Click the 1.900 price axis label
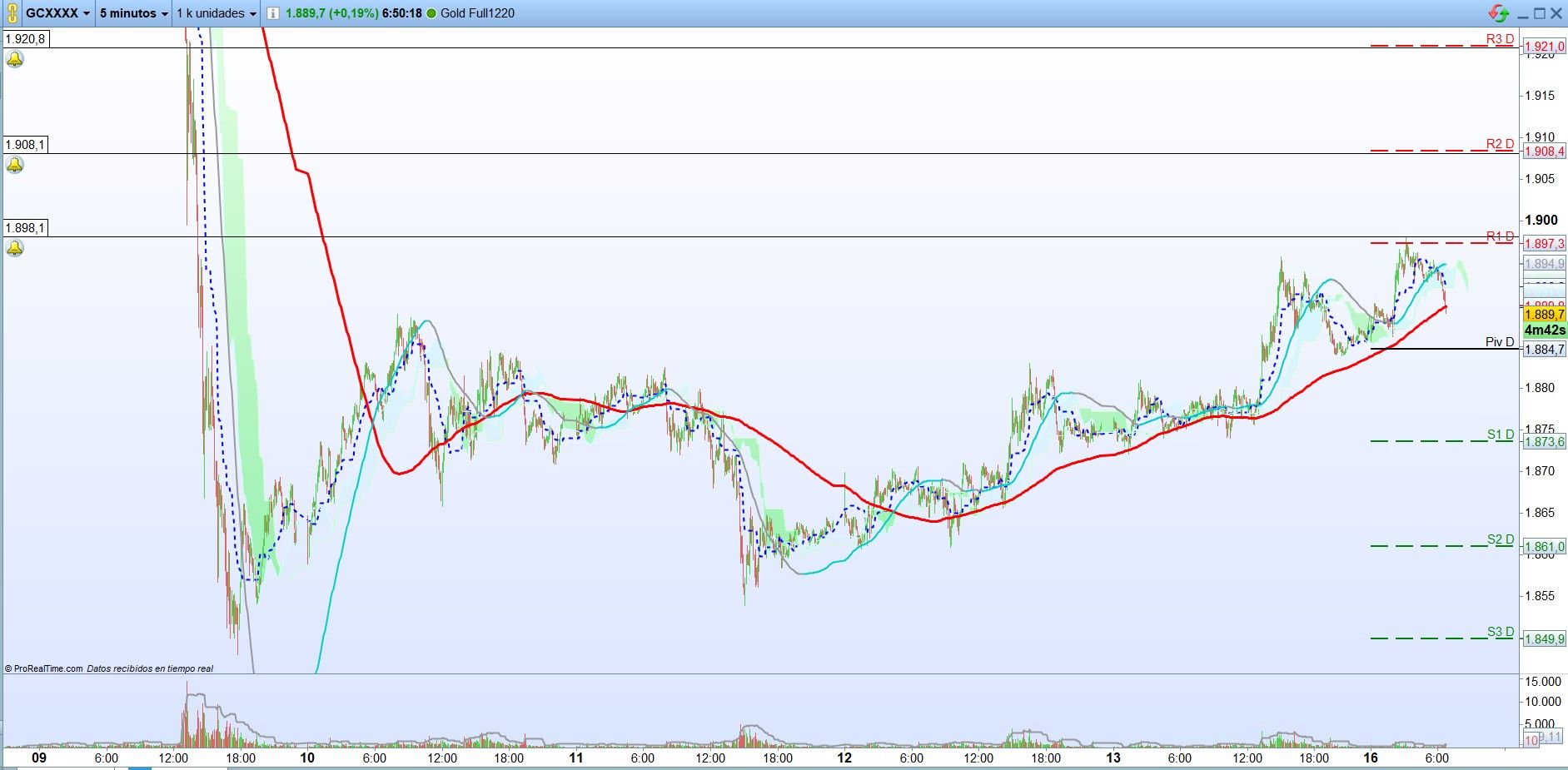The height and width of the screenshot is (770, 1568). click(x=1541, y=220)
